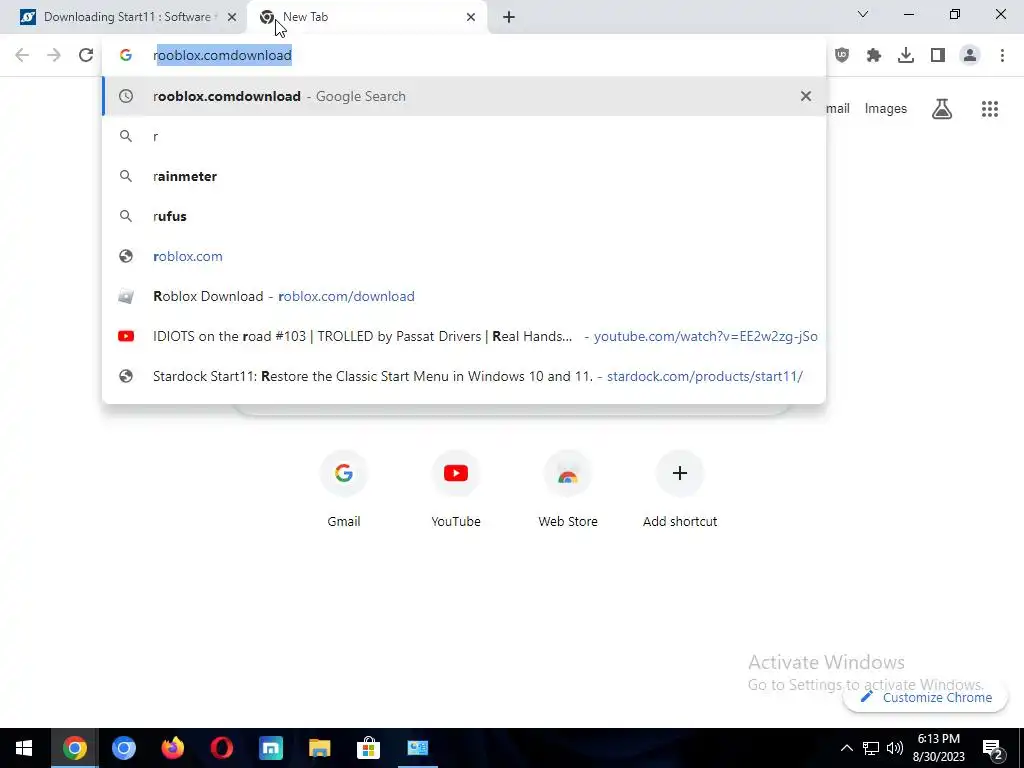Image resolution: width=1024 pixels, height=768 pixels.
Task: Open File Explorer from the taskbar
Action: pyautogui.click(x=319, y=748)
